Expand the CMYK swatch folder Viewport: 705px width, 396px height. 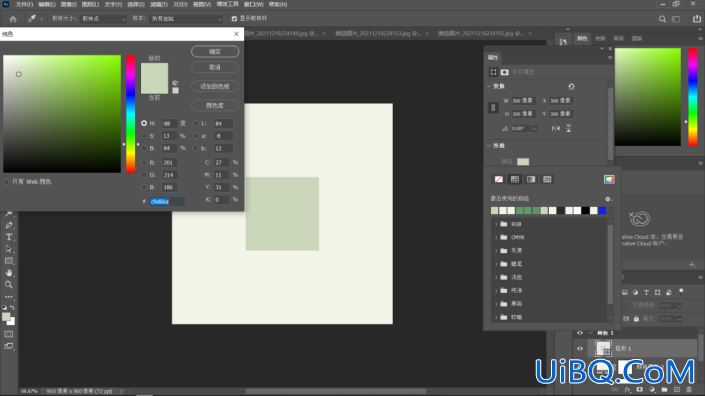(496, 237)
